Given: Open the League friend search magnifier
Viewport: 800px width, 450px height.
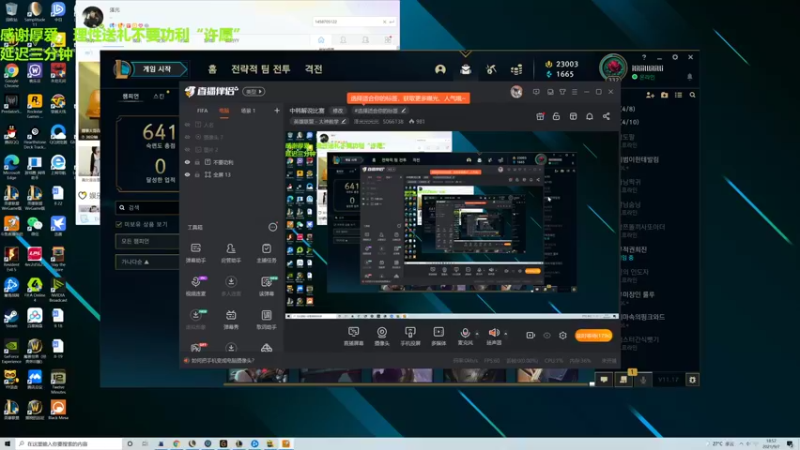Looking at the screenshot, I should point(692,95).
